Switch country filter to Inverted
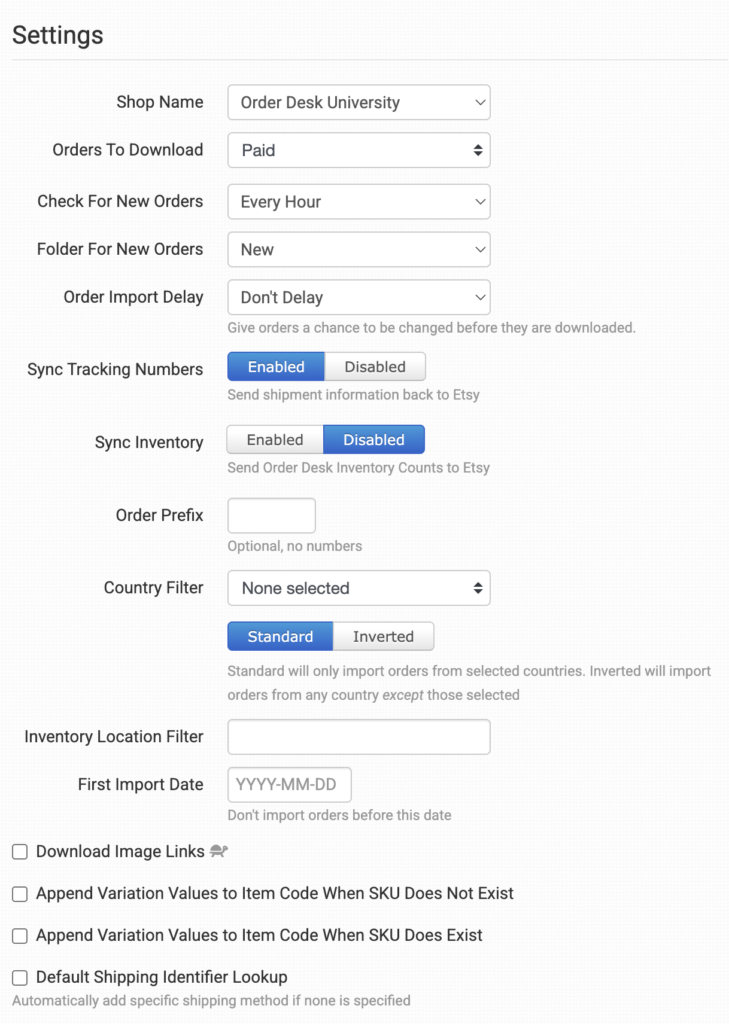Image resolution: width=729 pixels, height=1024 pixels. tap(383, 636)
